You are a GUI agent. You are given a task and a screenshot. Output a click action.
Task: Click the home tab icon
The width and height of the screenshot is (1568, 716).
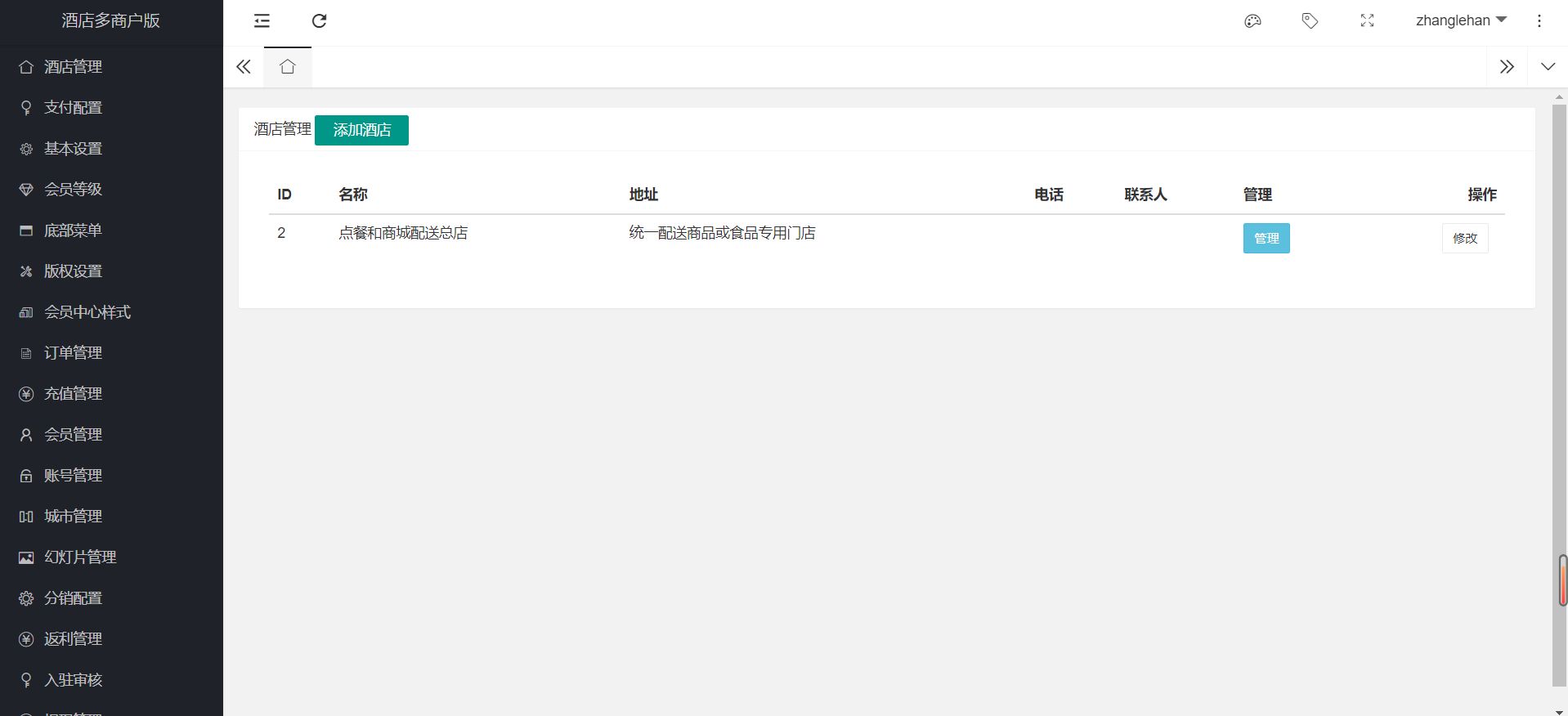[x=287, y=67]
